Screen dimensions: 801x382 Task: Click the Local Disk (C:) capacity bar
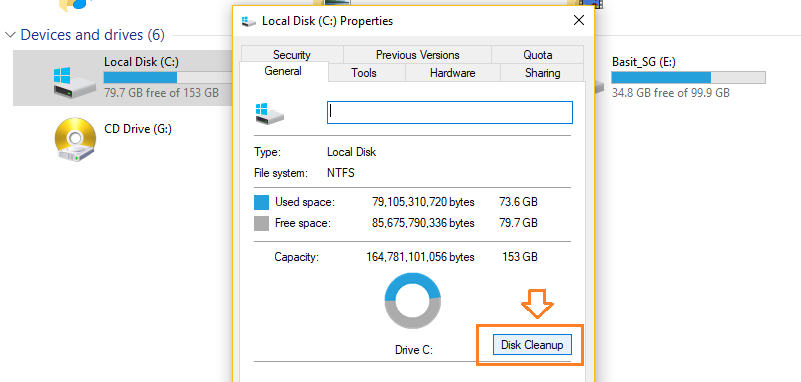[x=168, y=78]
